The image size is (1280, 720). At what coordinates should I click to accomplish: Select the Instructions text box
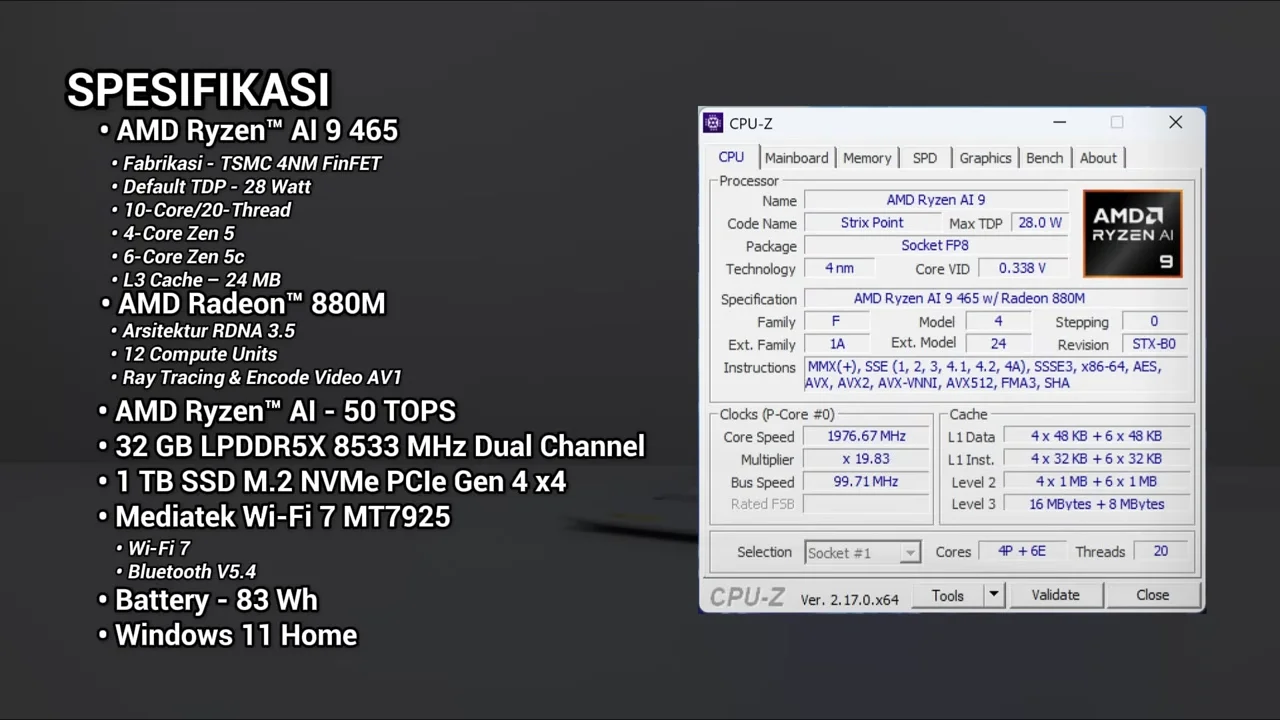pos(983,375)
